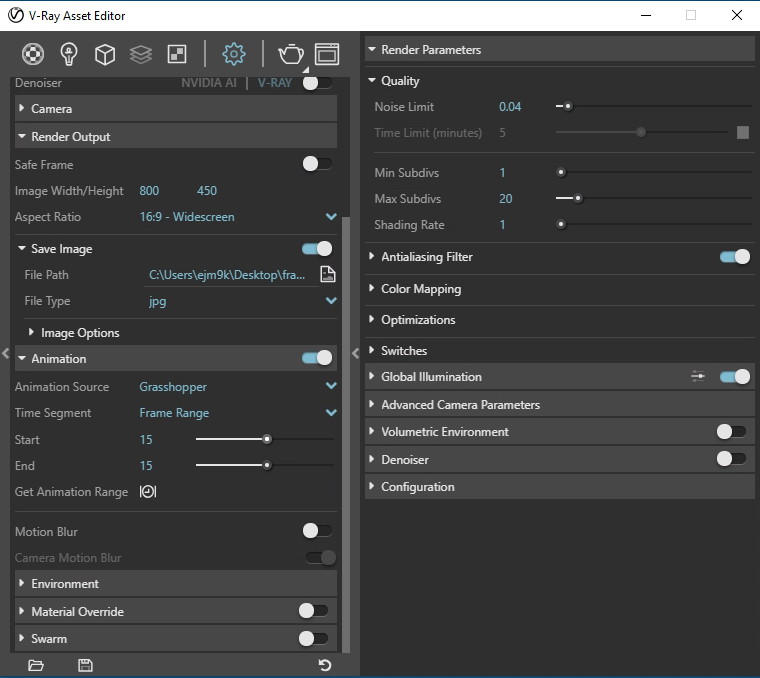The height and width of the screenshot is (678, 760).
Task: Open the Lights tab lightbulb icon
Action: 68,54
